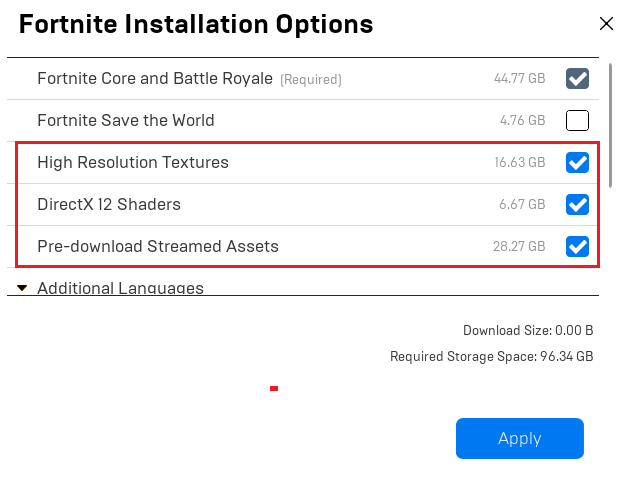Click the 16.63 GB size value
The image size is (631, 490).
(x=520, y=163)
